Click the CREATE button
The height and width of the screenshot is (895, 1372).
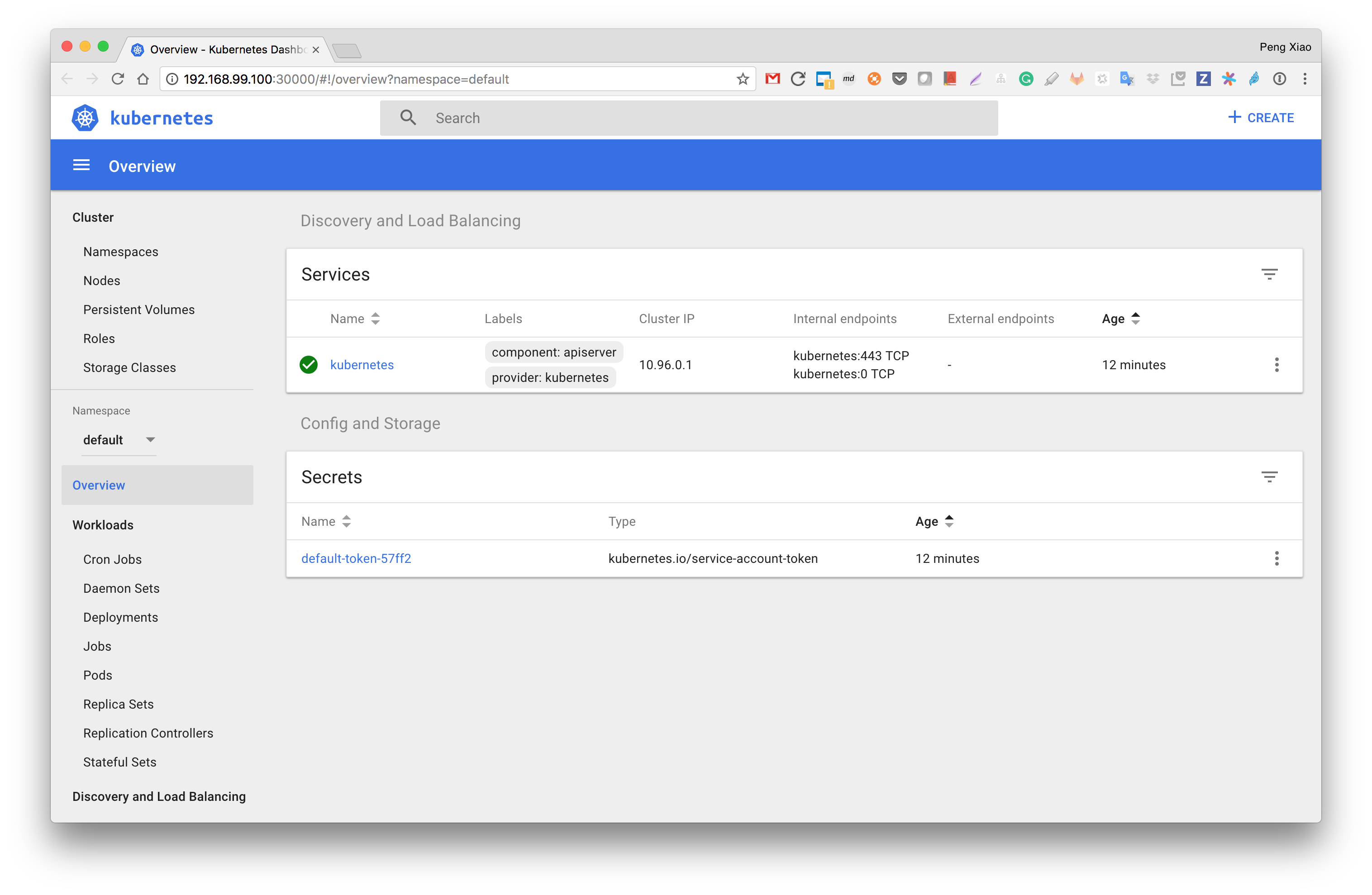[1260, 118]
